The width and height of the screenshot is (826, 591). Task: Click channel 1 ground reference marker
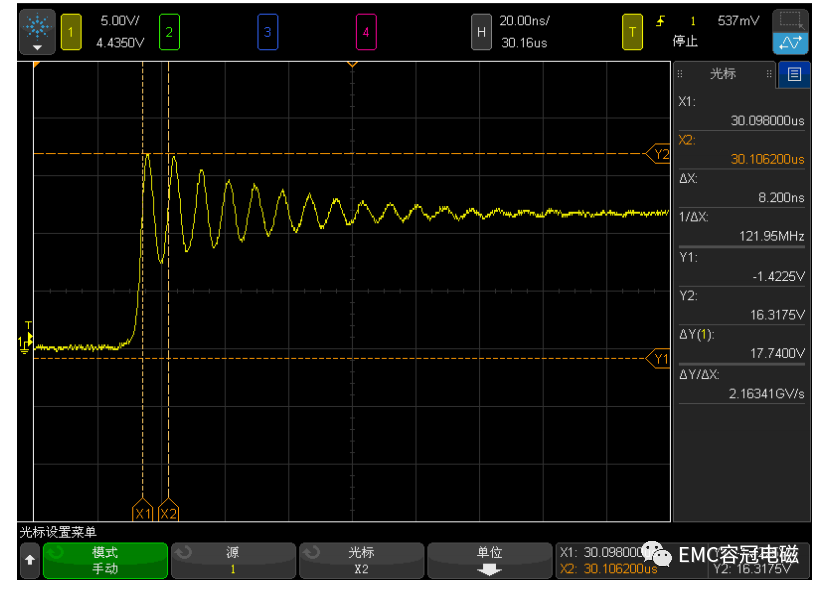[24, 344]
